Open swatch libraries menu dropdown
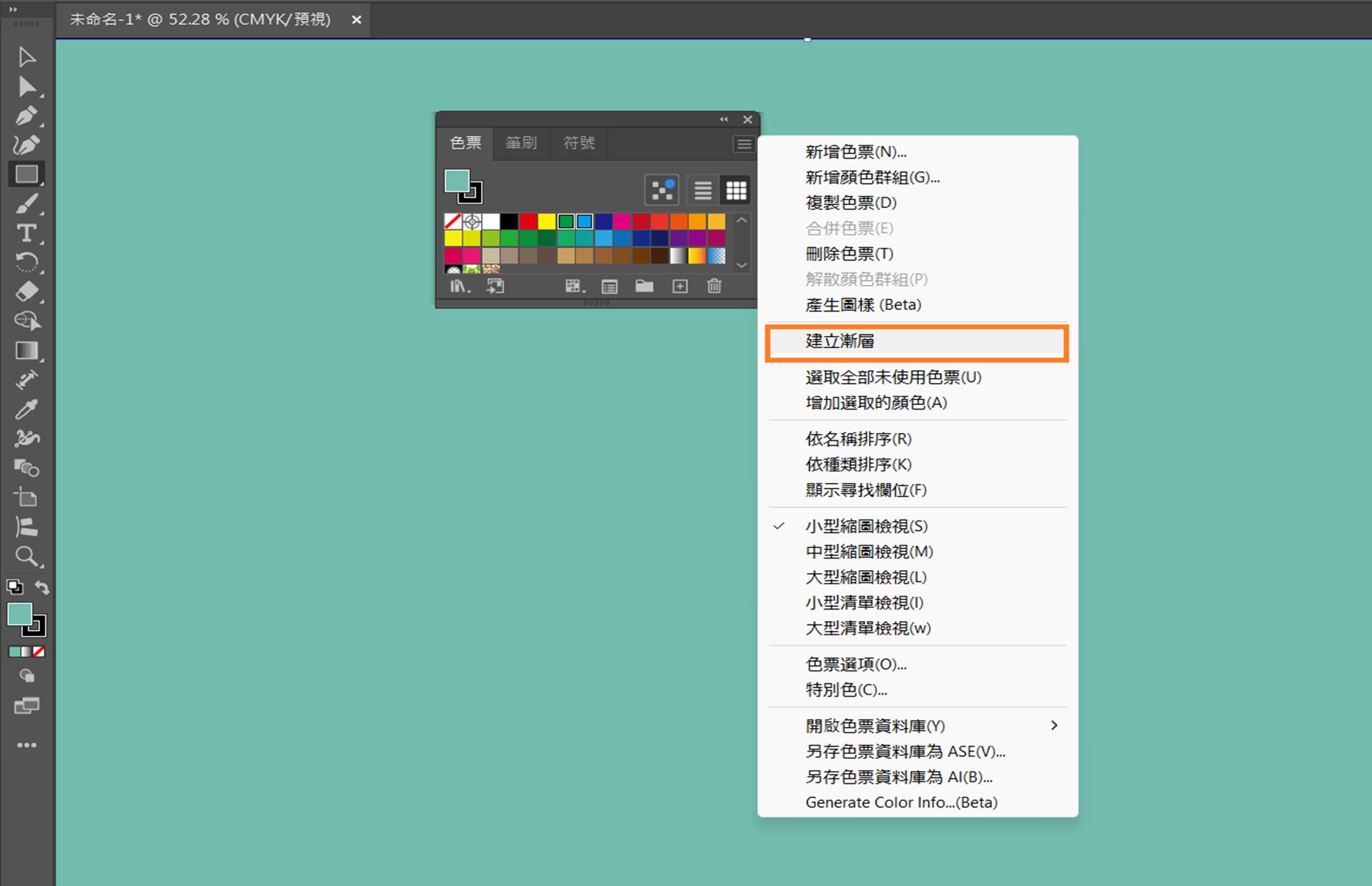The height and width of the screenshot is (886, 1372). 459,287
